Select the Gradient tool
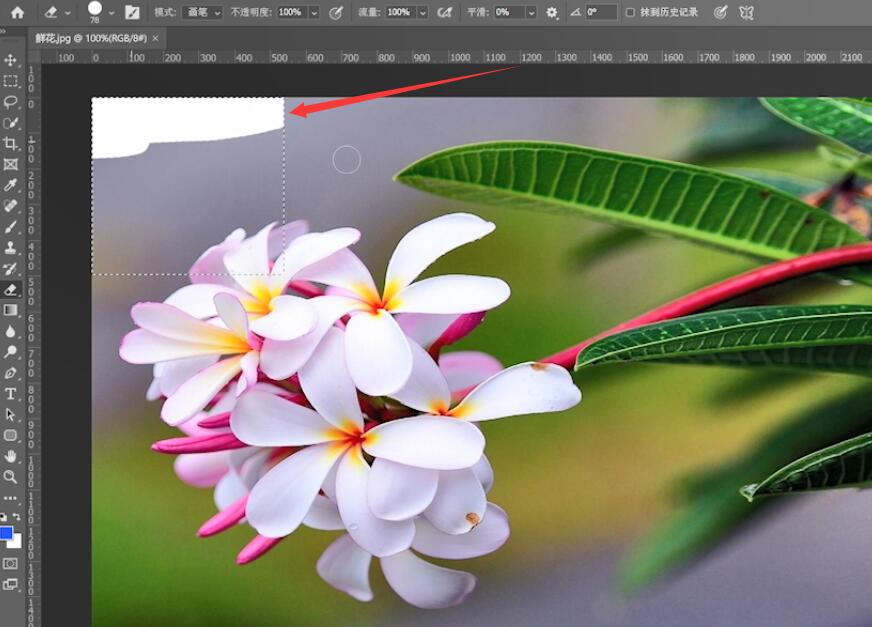Viewport: 872px width, 627px height. [11, 310]
